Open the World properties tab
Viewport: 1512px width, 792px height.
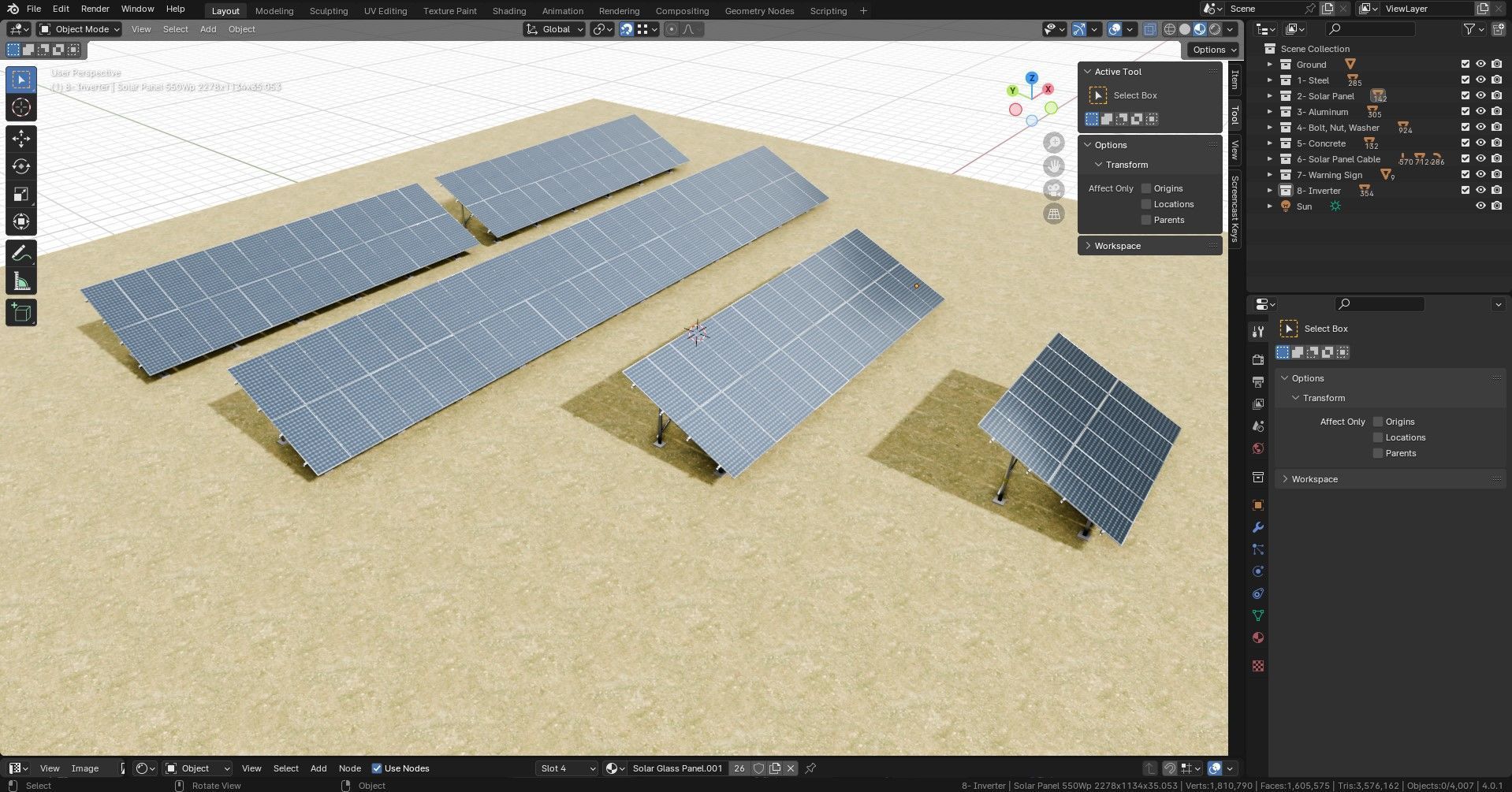1258,448
